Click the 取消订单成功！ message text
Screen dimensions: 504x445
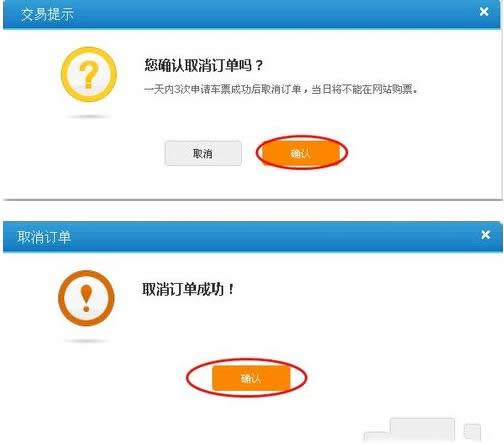(189, 289)
